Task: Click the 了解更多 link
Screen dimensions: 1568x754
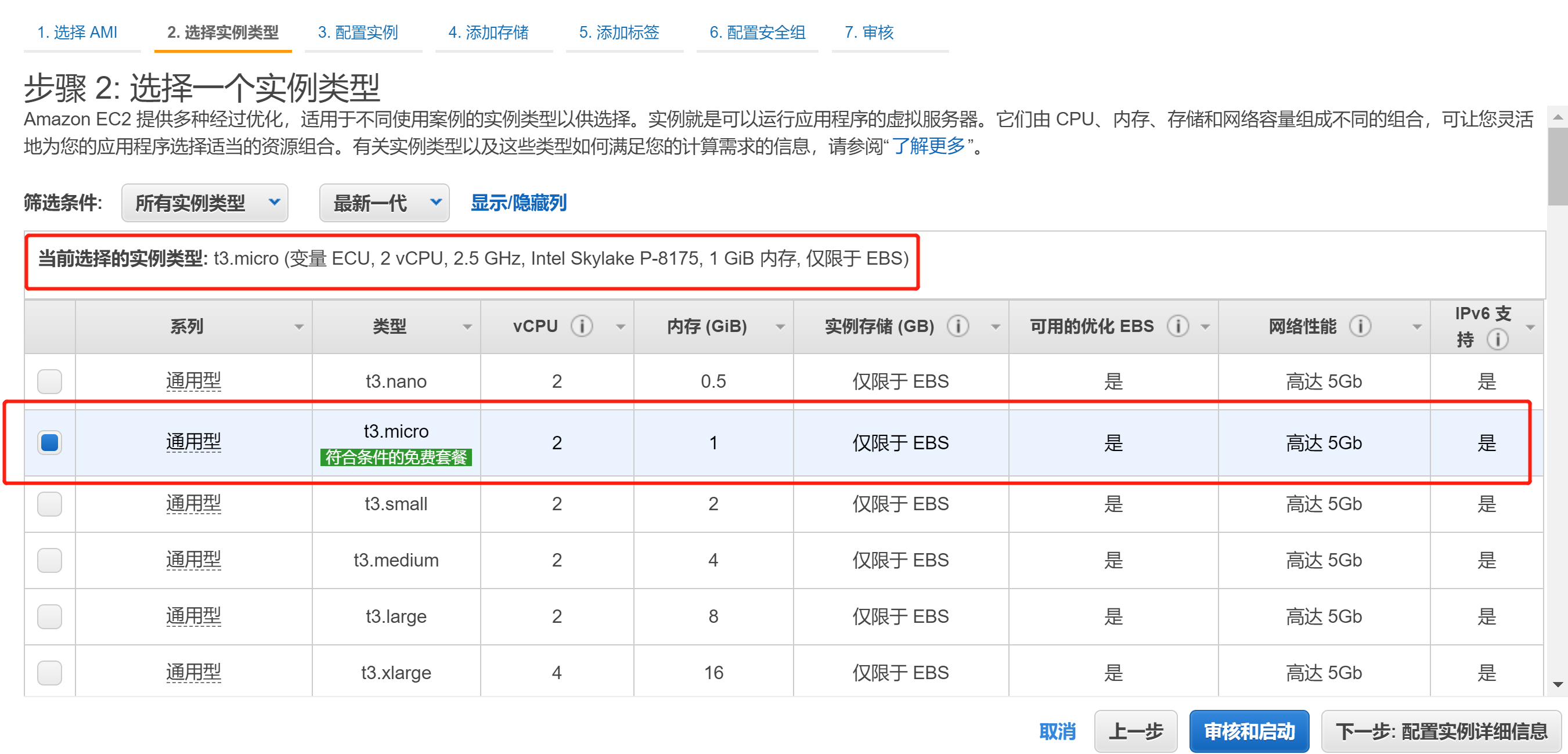Action: pyautogui.click(x=928, y=146)
